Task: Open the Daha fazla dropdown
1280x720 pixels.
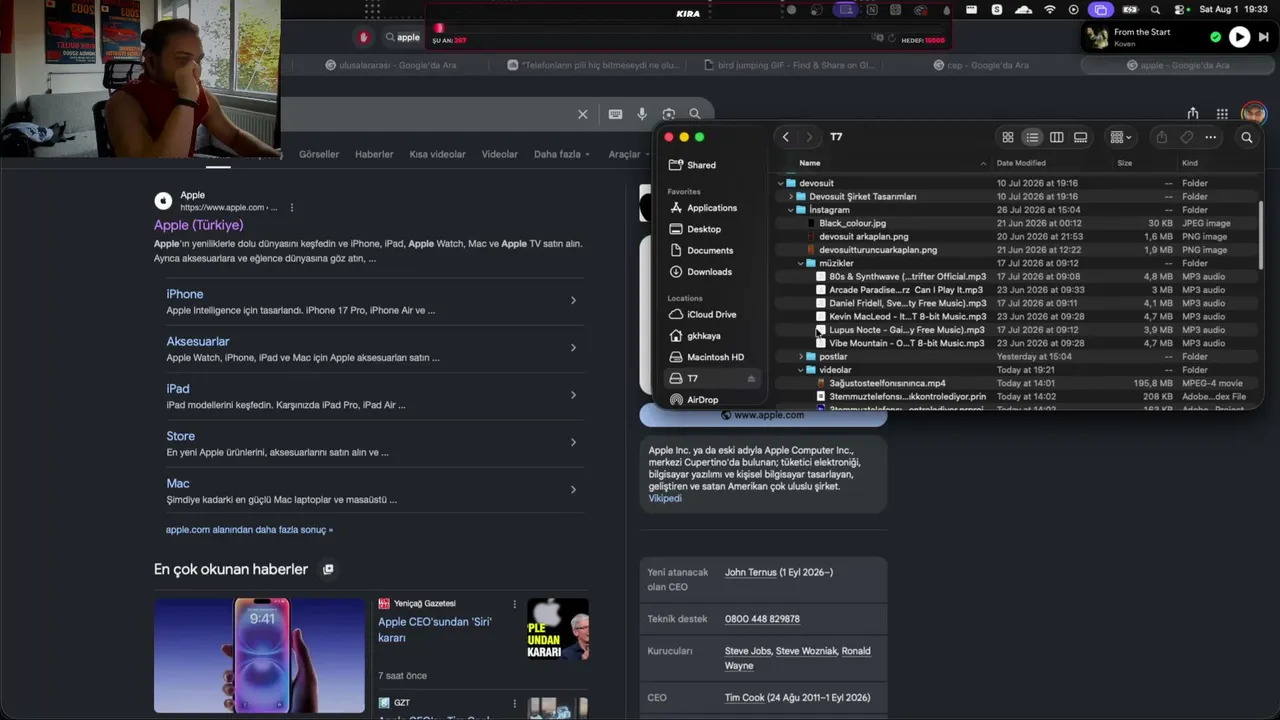Action: [x=562, y=155]
